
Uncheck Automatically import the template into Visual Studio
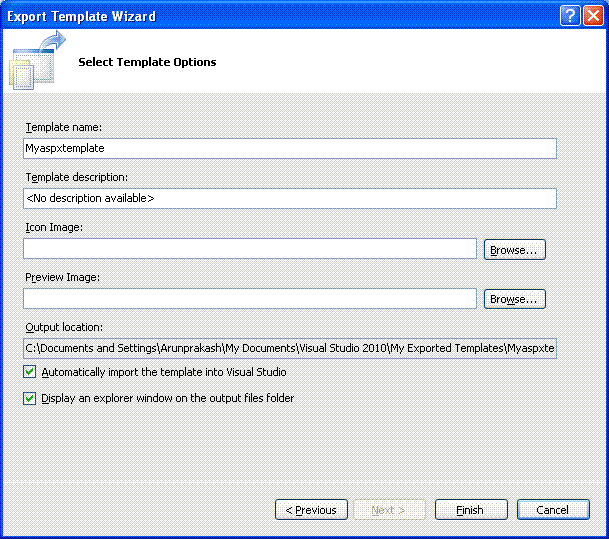tap(30, 372)
